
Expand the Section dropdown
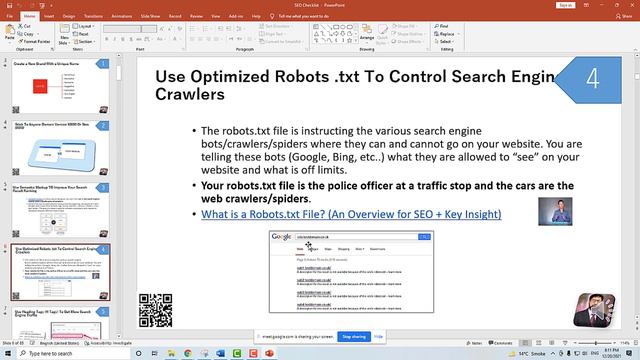pos(84,42)
